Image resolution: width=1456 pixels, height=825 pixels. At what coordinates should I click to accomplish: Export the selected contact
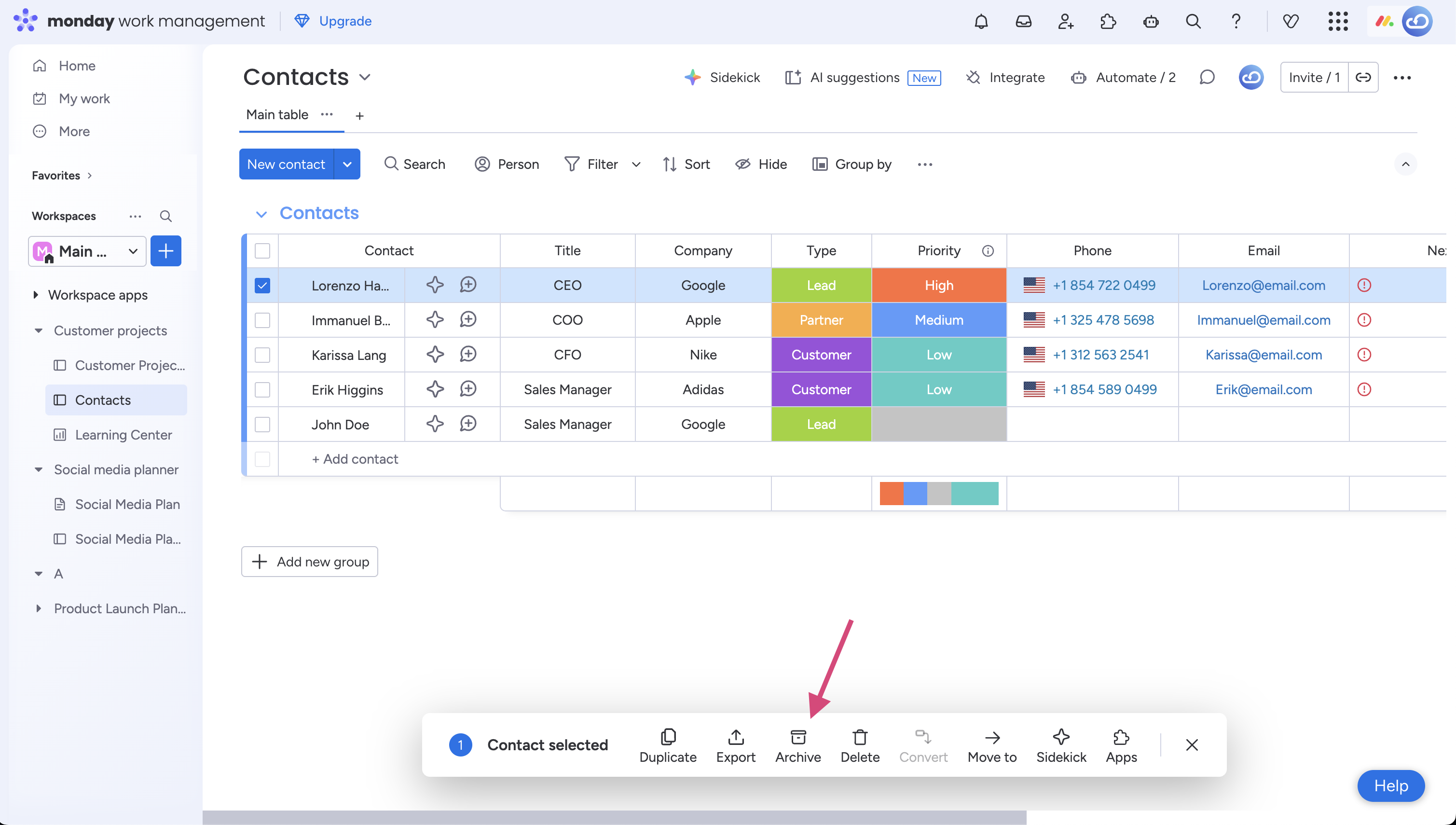pos(735,737)
